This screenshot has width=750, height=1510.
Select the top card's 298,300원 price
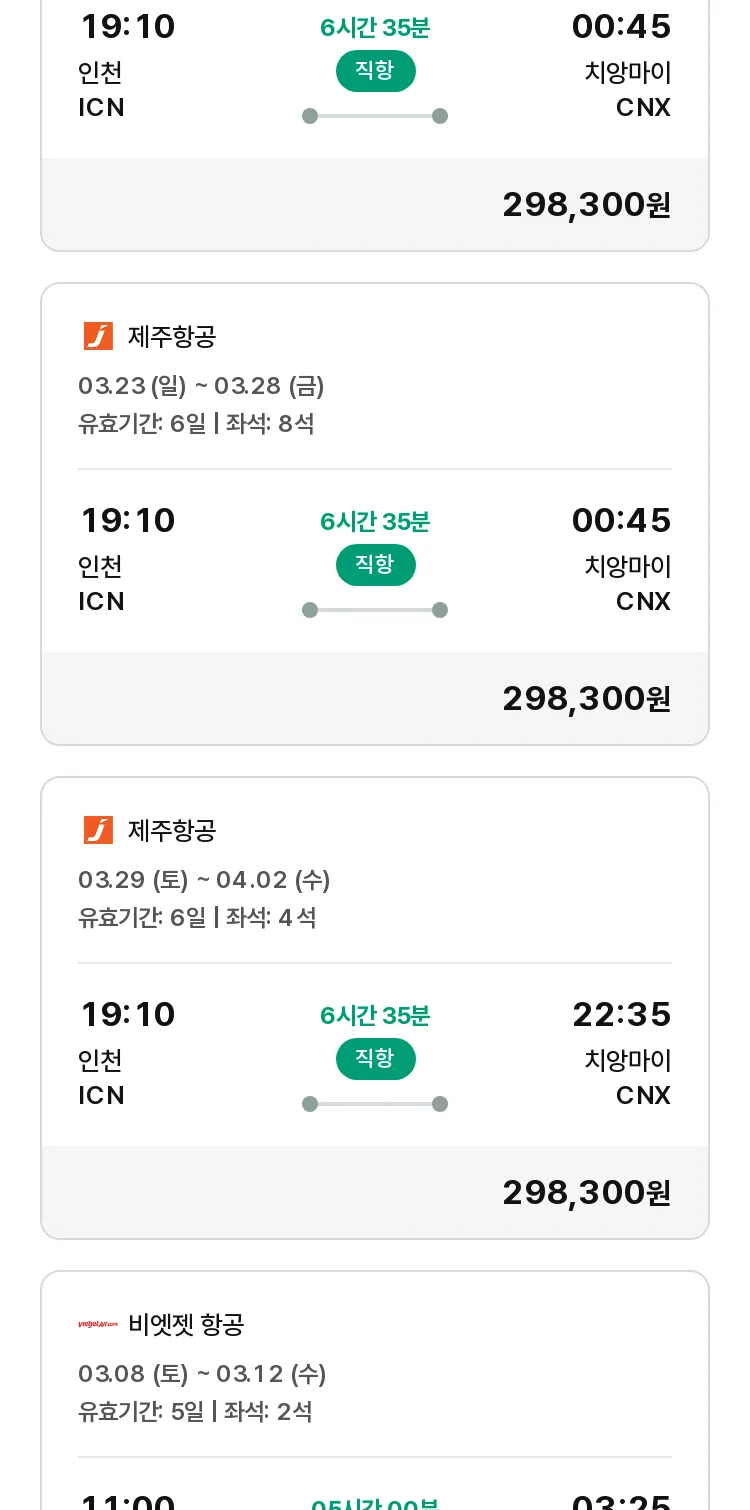click(x=586, y=204)
